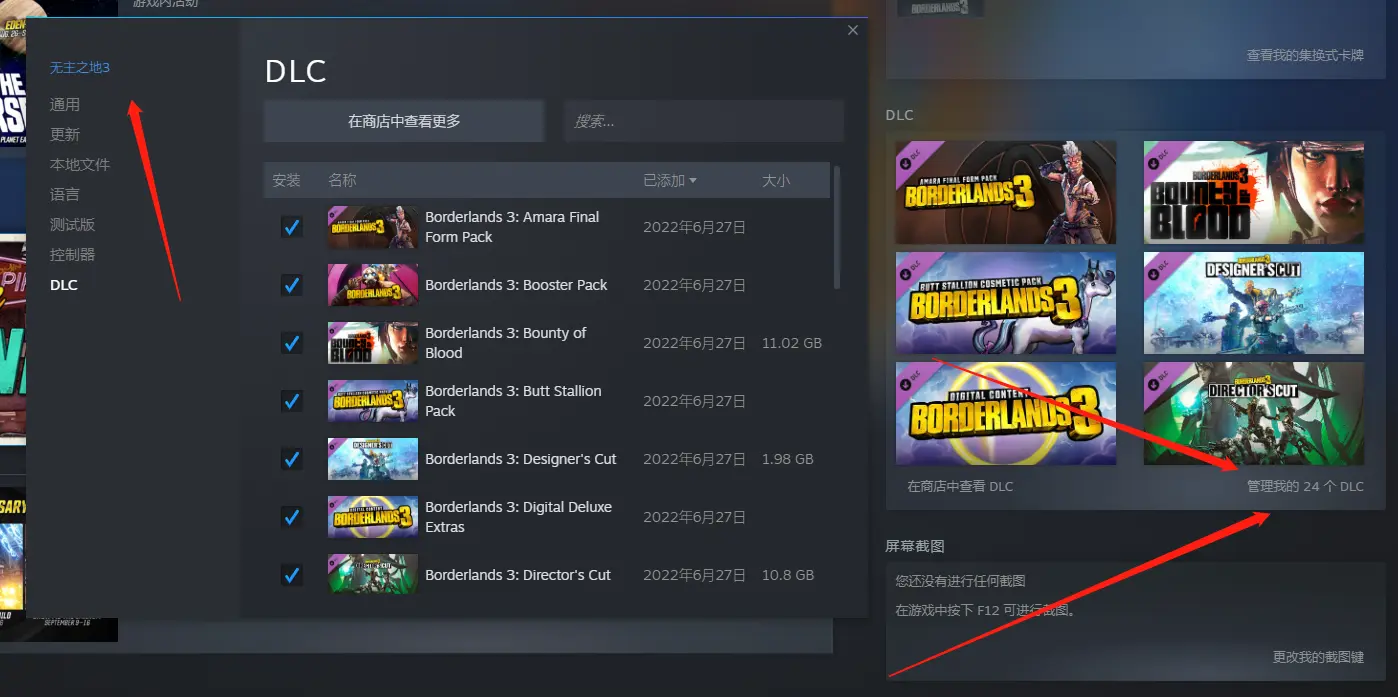The image size is (1398, 697).
Task: Click Digital Deluxe Extras list thumbnail
Action: point(372,517)
